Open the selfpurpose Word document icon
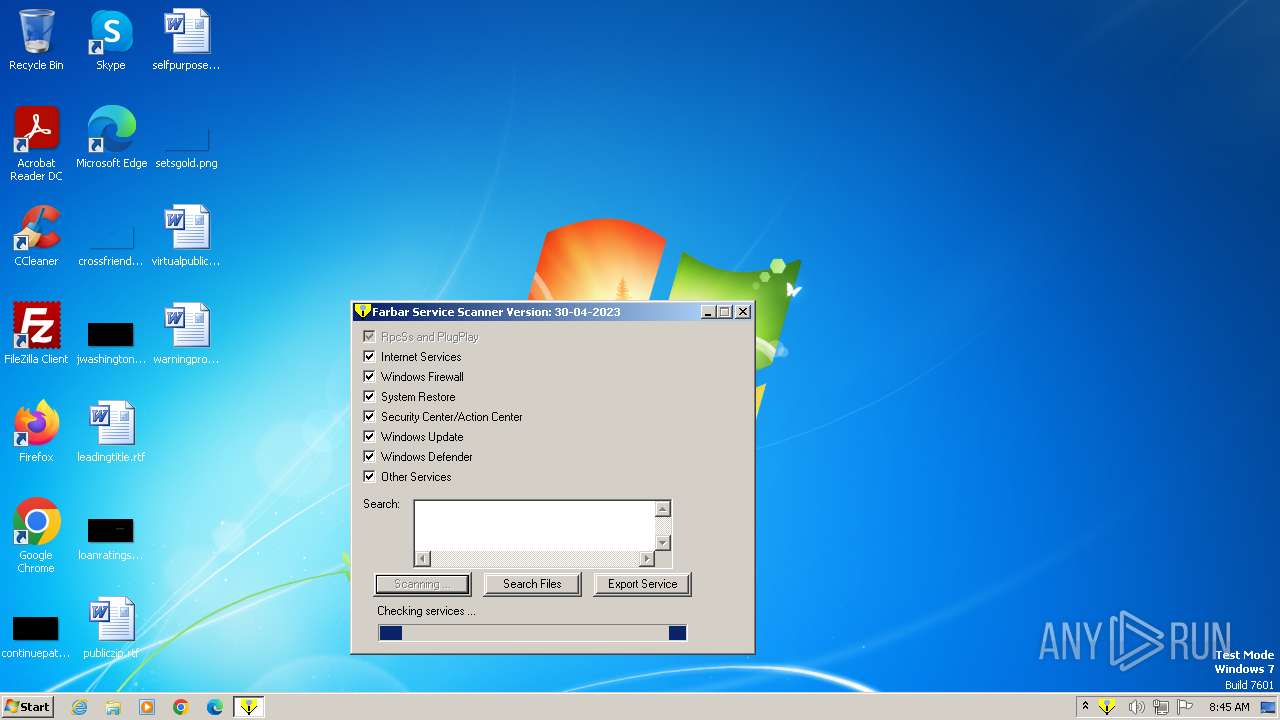1280x720 pixels. pyautogui.click(x=186, y=40)
